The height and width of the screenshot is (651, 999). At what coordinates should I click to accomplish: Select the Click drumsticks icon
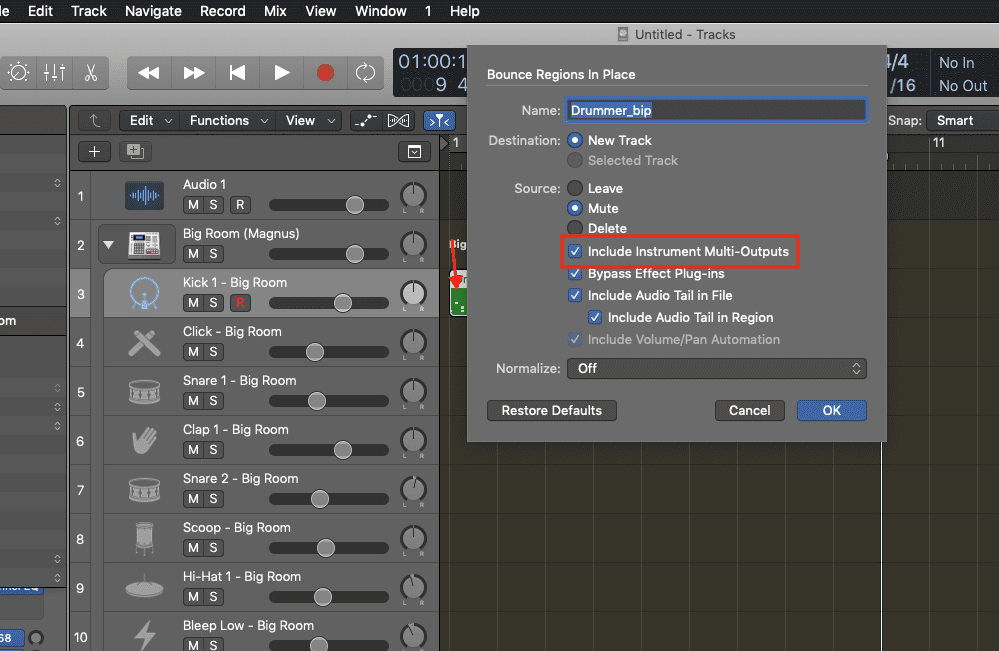pyautogui.click(x=144, y=343)
